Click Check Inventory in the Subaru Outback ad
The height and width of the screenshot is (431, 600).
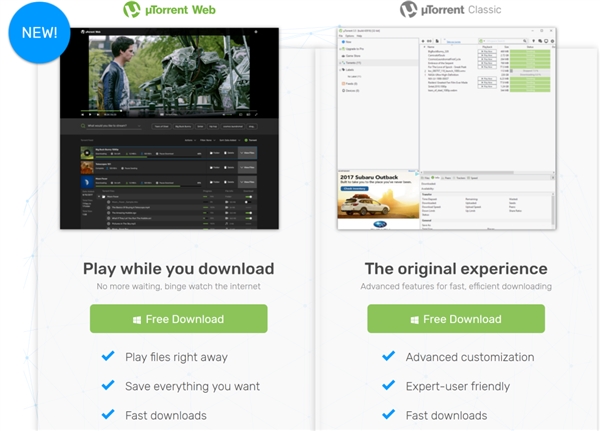click(354, 188)
